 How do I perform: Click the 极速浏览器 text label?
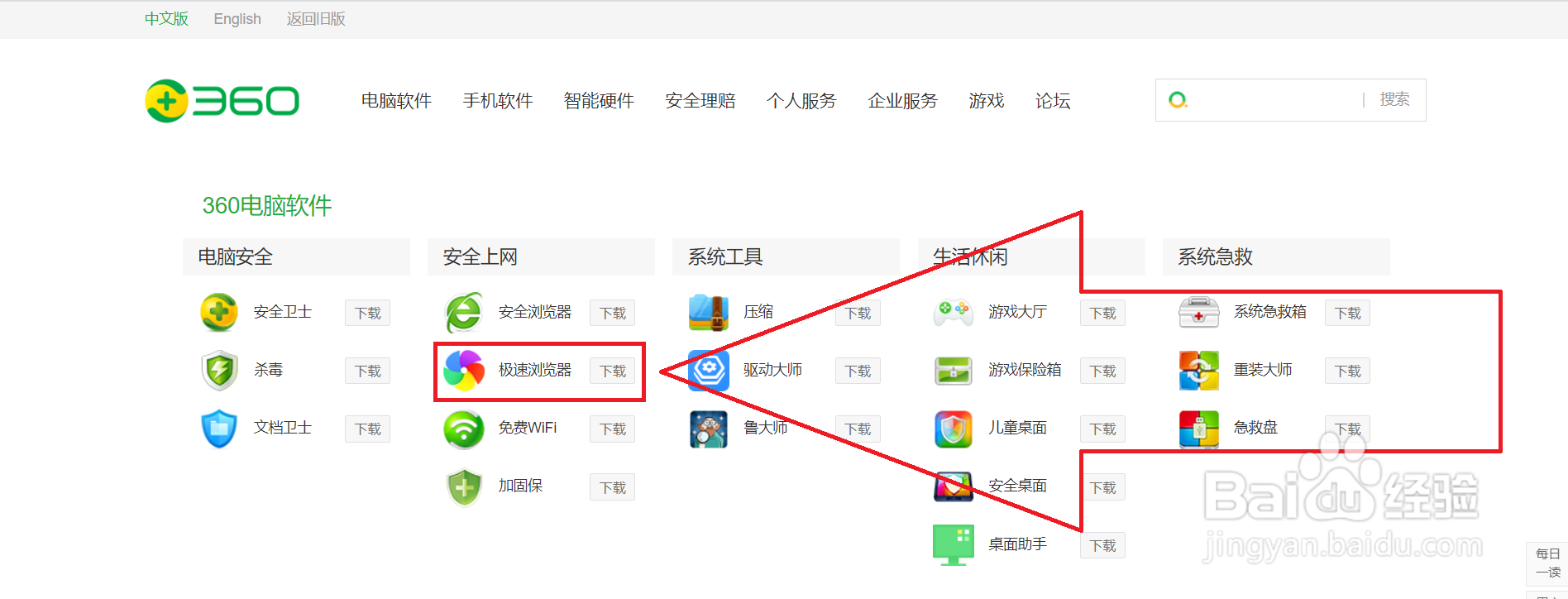[x=535, y=370]
